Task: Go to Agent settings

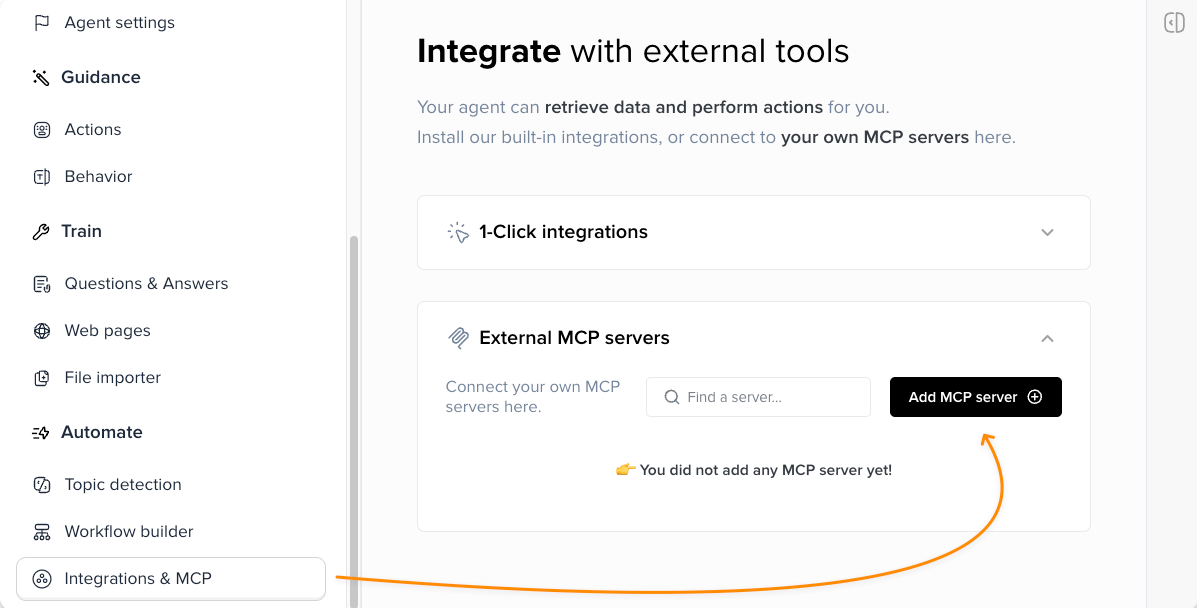Action: (119, 22)
